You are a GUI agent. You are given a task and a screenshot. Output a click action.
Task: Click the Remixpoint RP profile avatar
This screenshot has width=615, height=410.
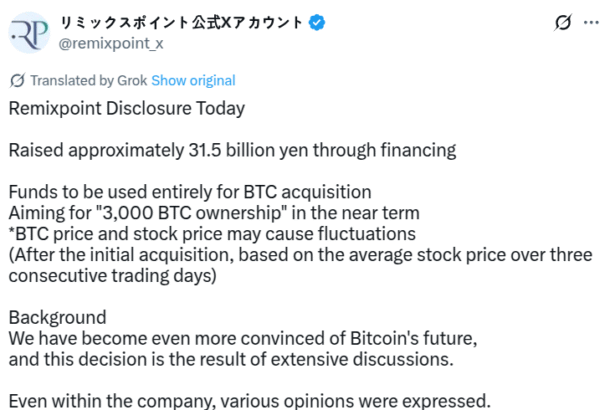(32, 31)
